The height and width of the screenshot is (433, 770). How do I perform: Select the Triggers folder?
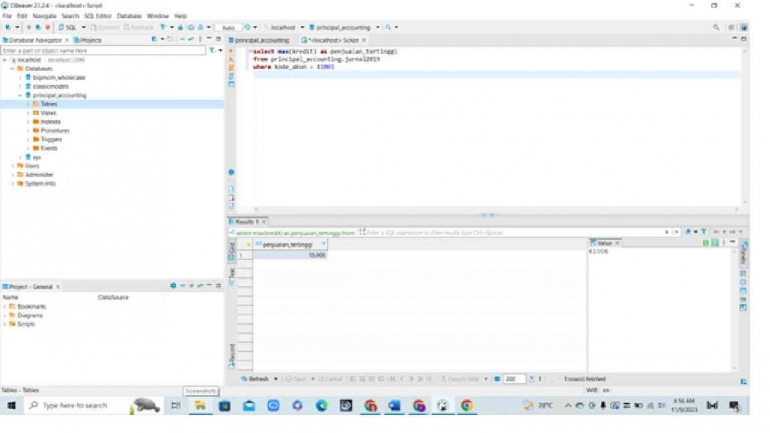pos(51,139)
